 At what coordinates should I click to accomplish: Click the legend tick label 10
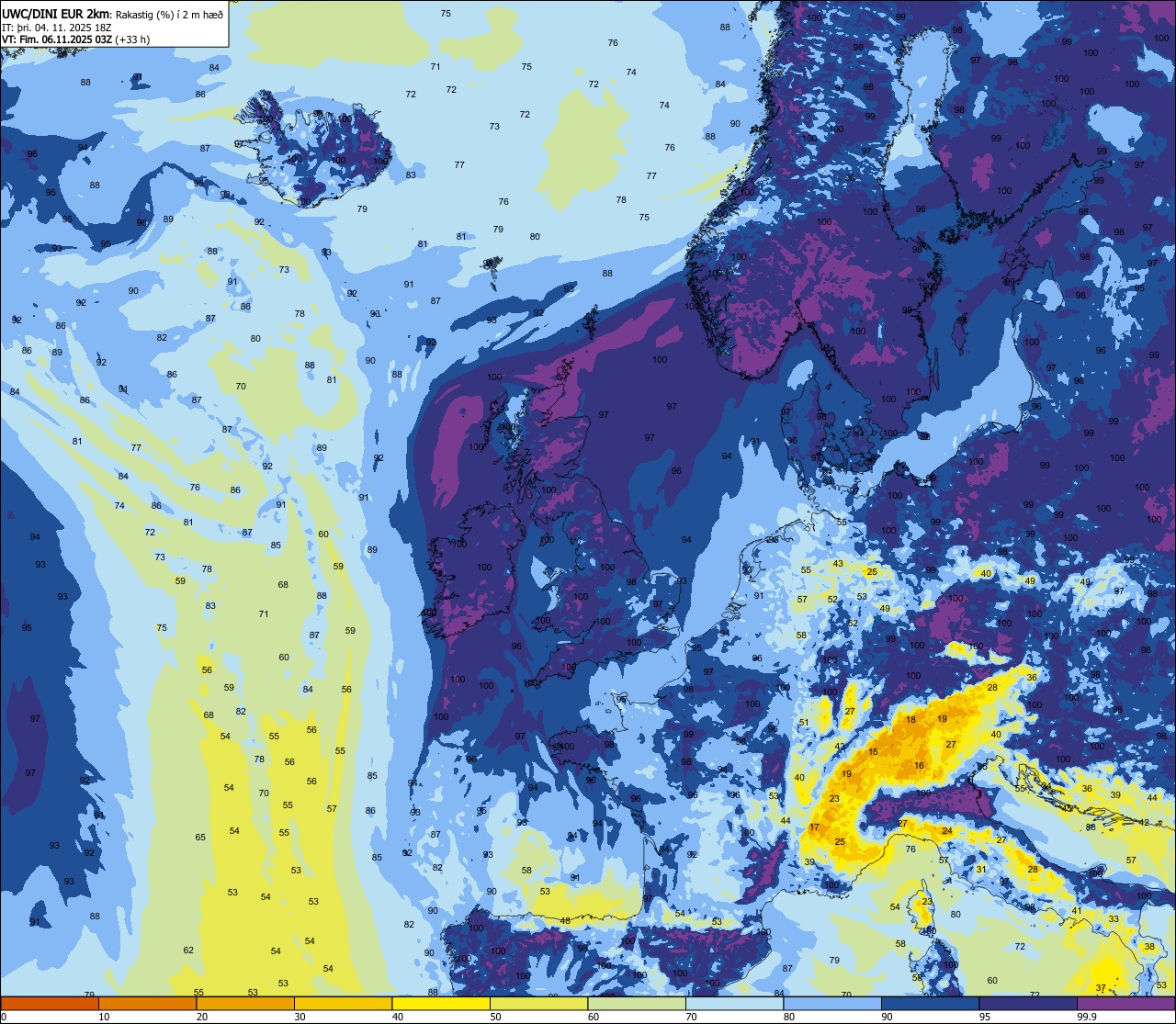pos(104,1017)
